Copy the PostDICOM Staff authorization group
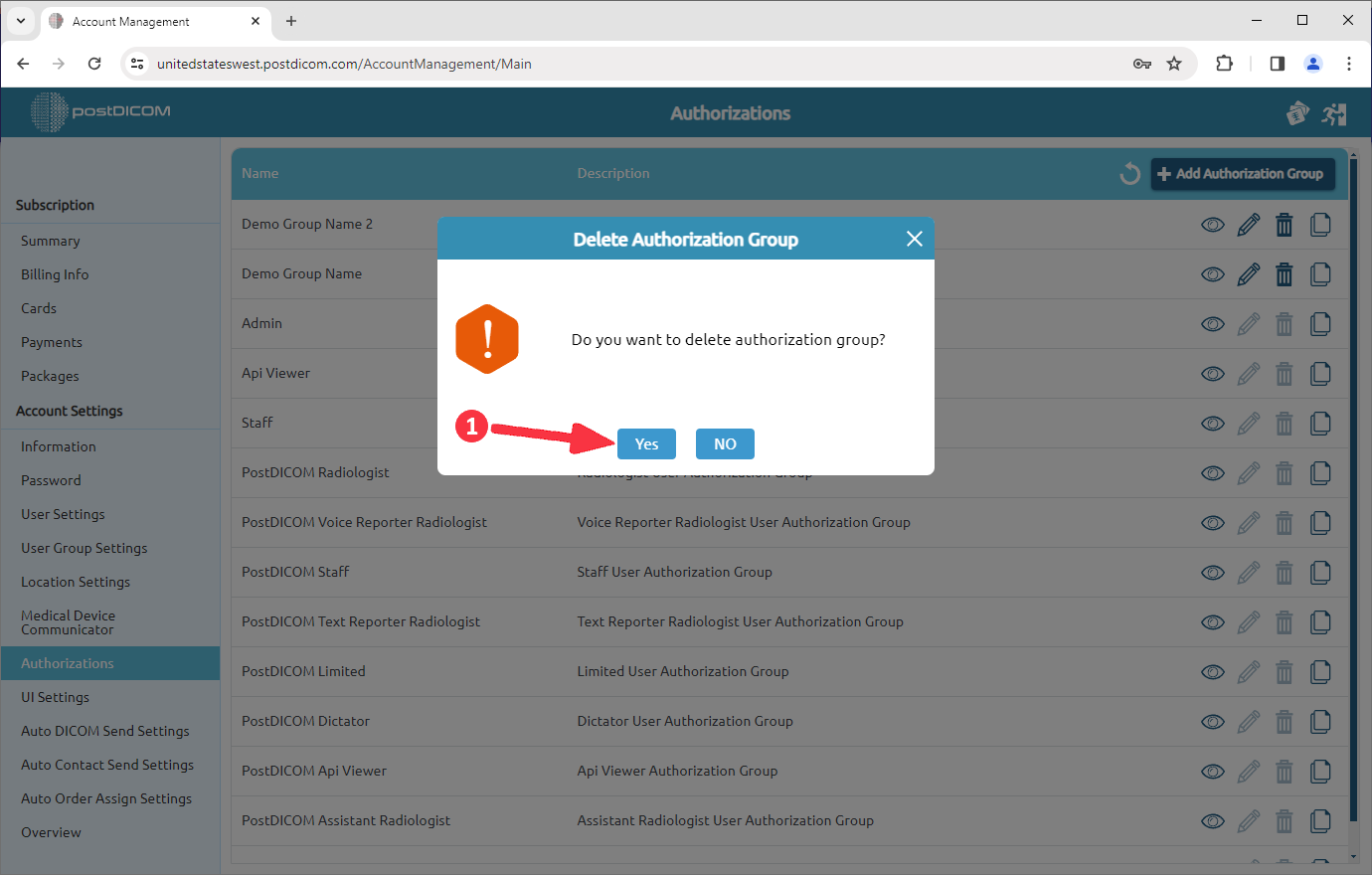This screenshot has width=1372, height=875. click(1320, 572)
